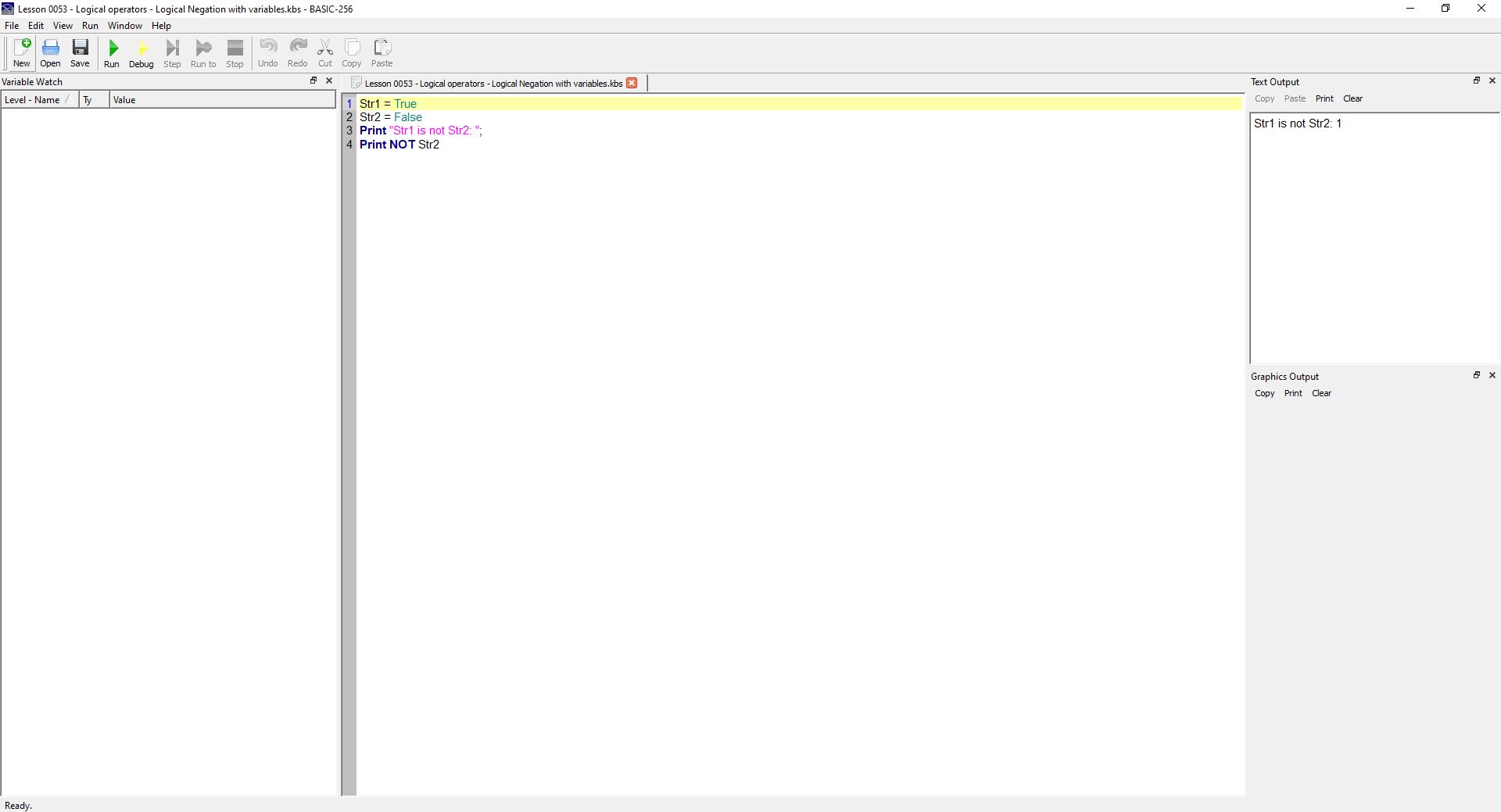Clear the Text Output contents

pos(1352,98)
